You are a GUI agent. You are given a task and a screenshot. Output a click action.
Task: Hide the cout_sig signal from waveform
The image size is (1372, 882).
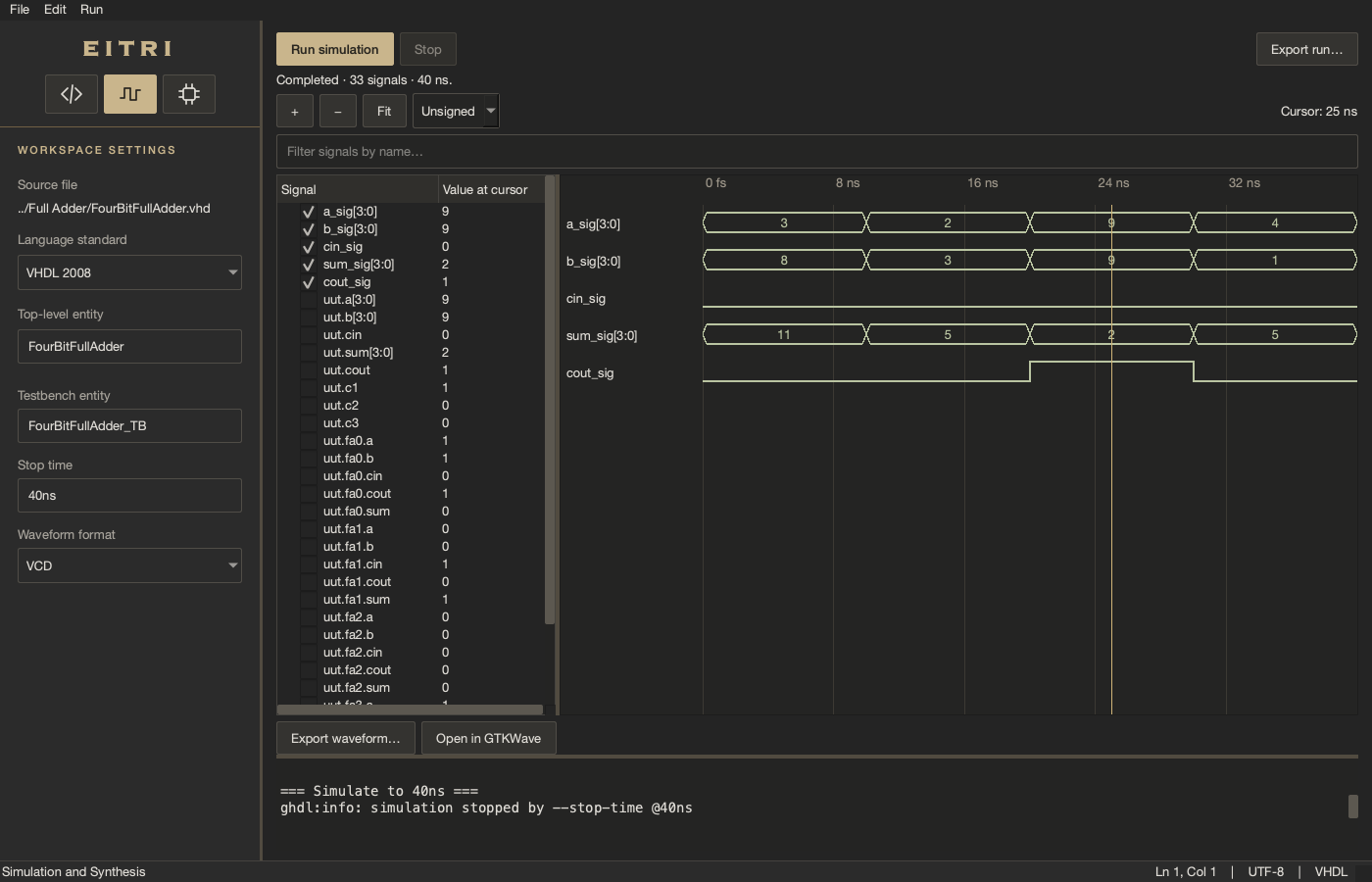(309, 282)
